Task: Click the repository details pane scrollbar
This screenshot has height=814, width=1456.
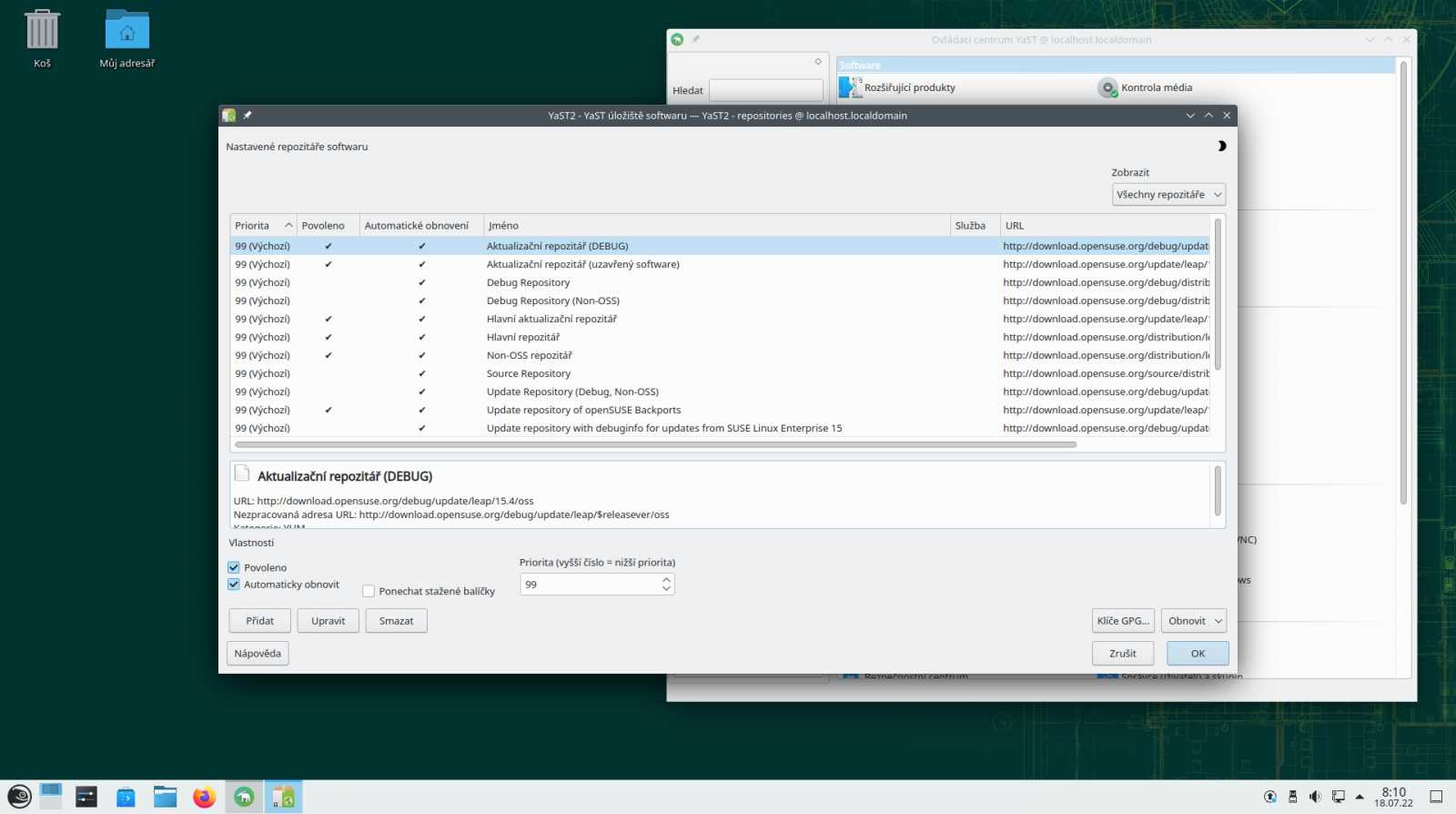Action: (1218, 492)
